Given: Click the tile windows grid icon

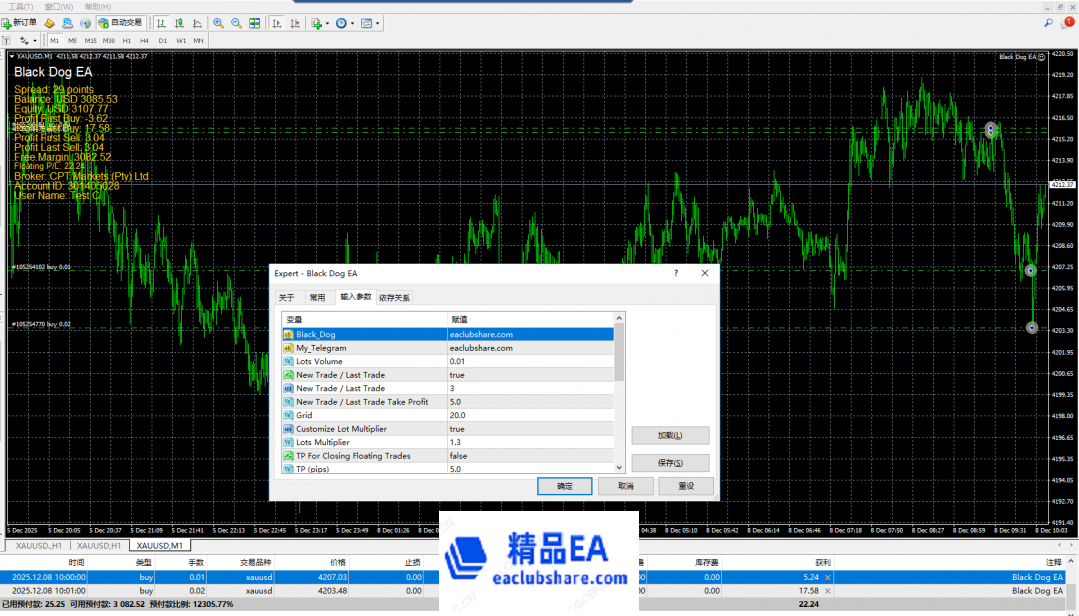Looking at the screenshot, I should 255,22.
